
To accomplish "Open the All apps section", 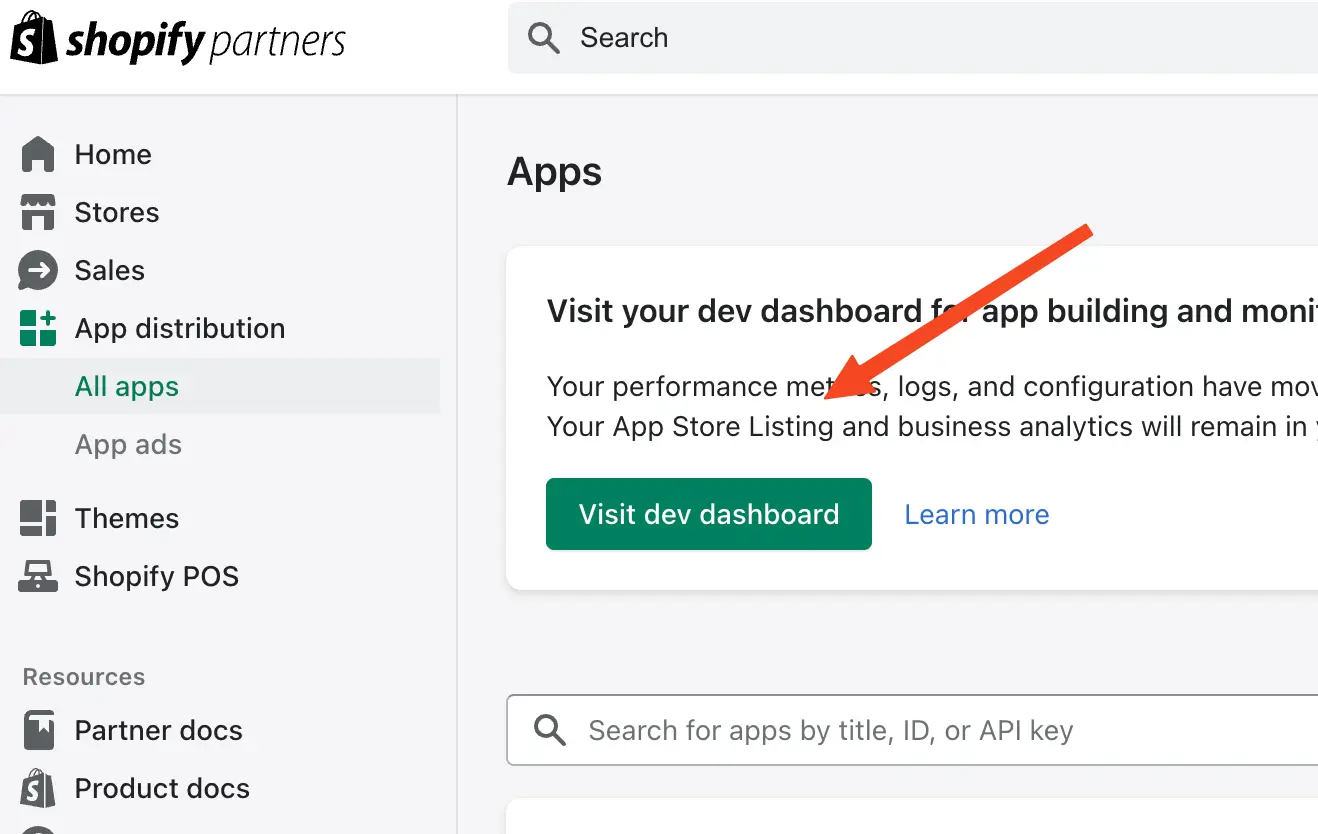I will click(126, 387).
